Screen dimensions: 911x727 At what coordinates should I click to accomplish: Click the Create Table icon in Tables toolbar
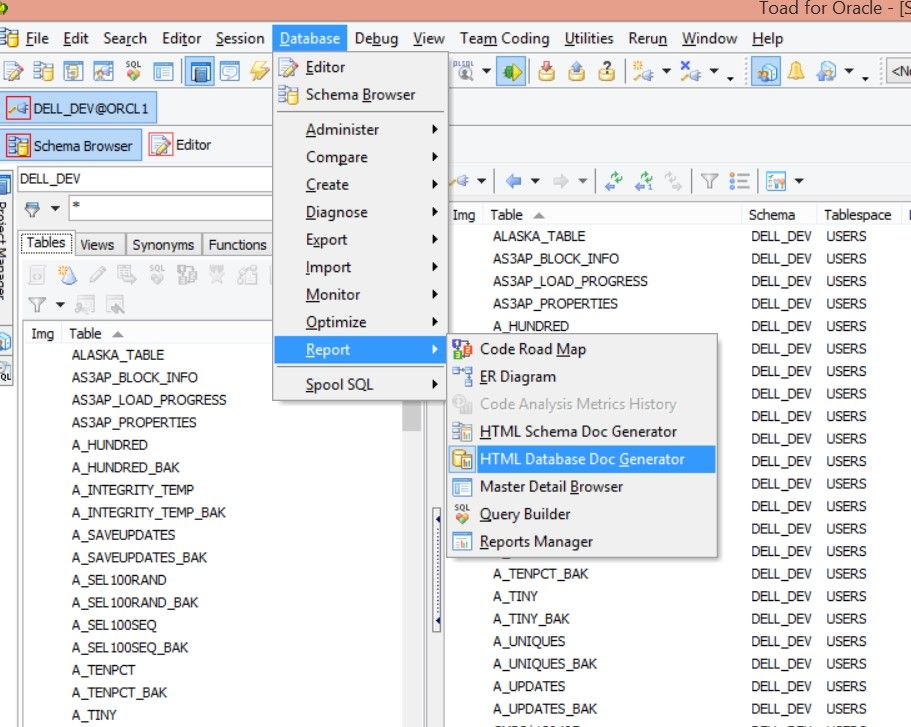[67, 275]
